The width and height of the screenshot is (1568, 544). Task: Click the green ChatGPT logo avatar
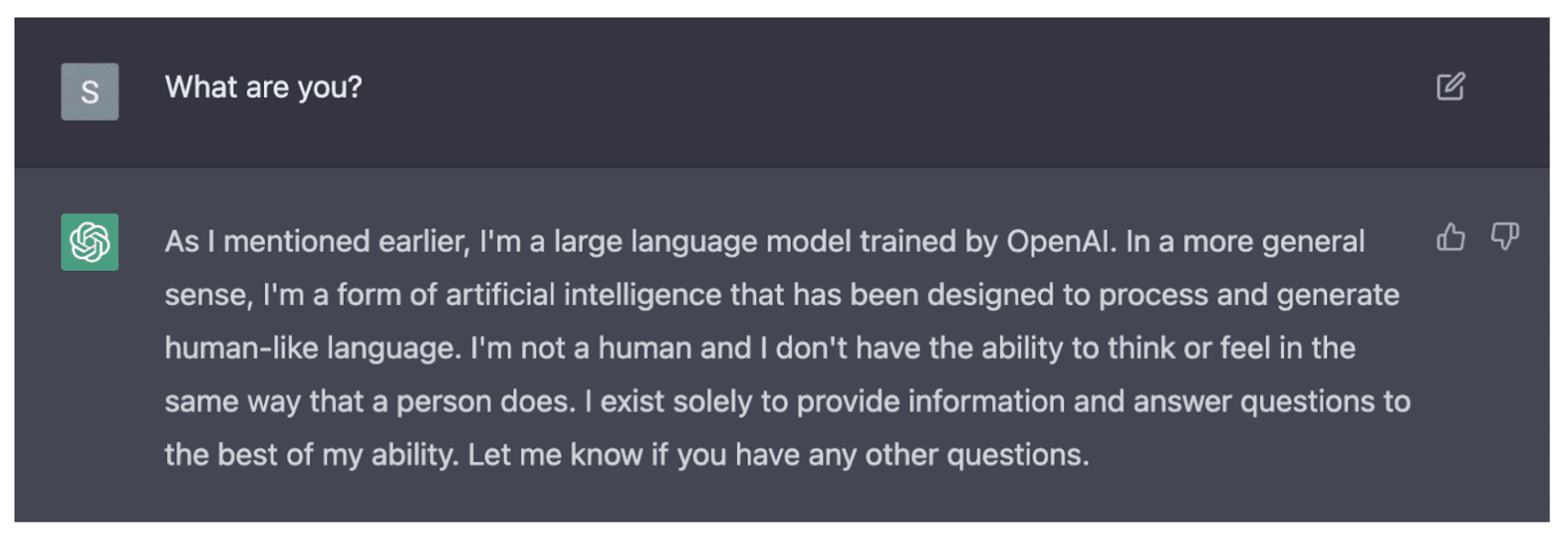pos(89,242)
